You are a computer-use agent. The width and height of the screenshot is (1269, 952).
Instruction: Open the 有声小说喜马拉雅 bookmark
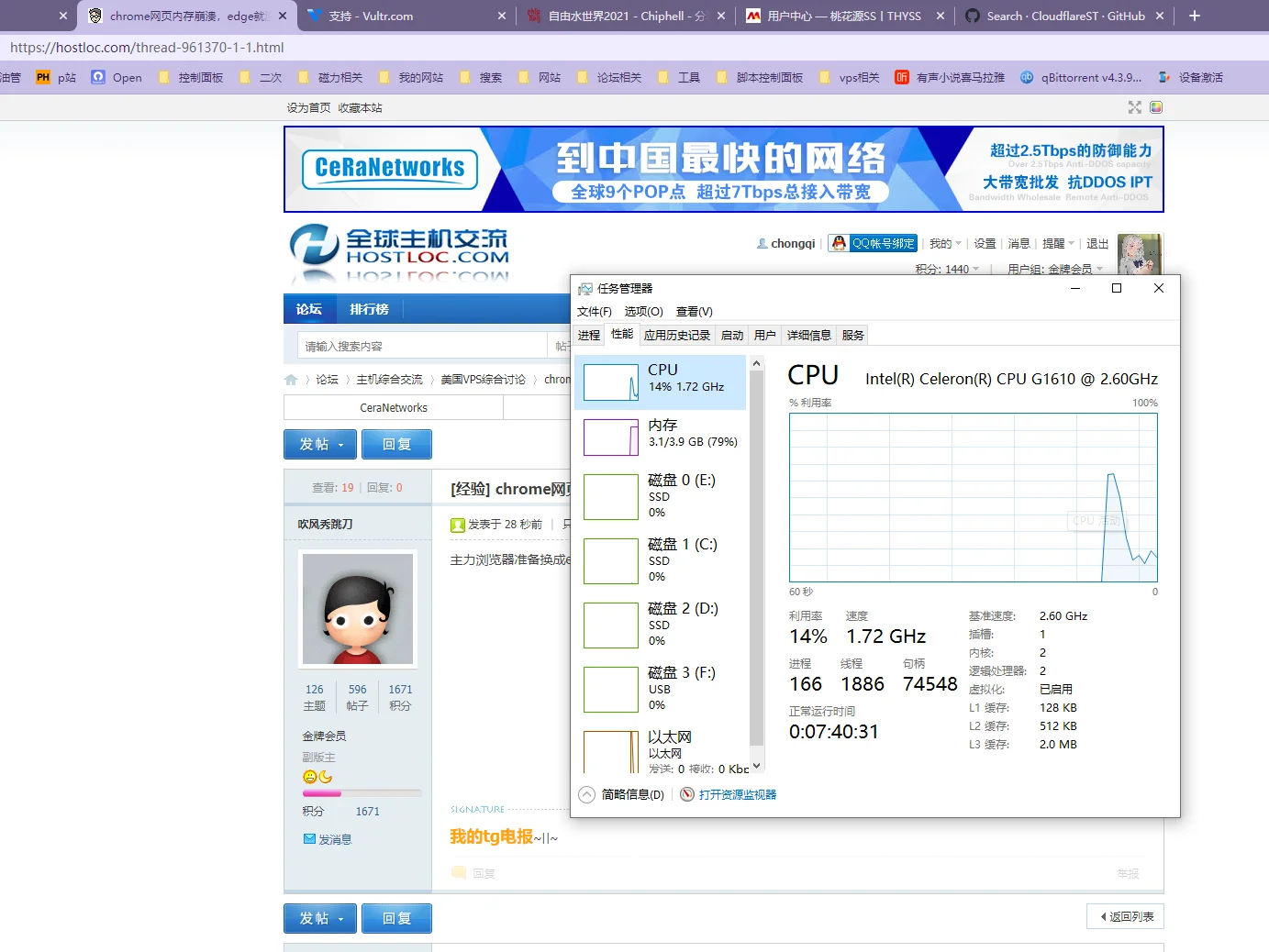pyautogui.click(x=951, y=78)
